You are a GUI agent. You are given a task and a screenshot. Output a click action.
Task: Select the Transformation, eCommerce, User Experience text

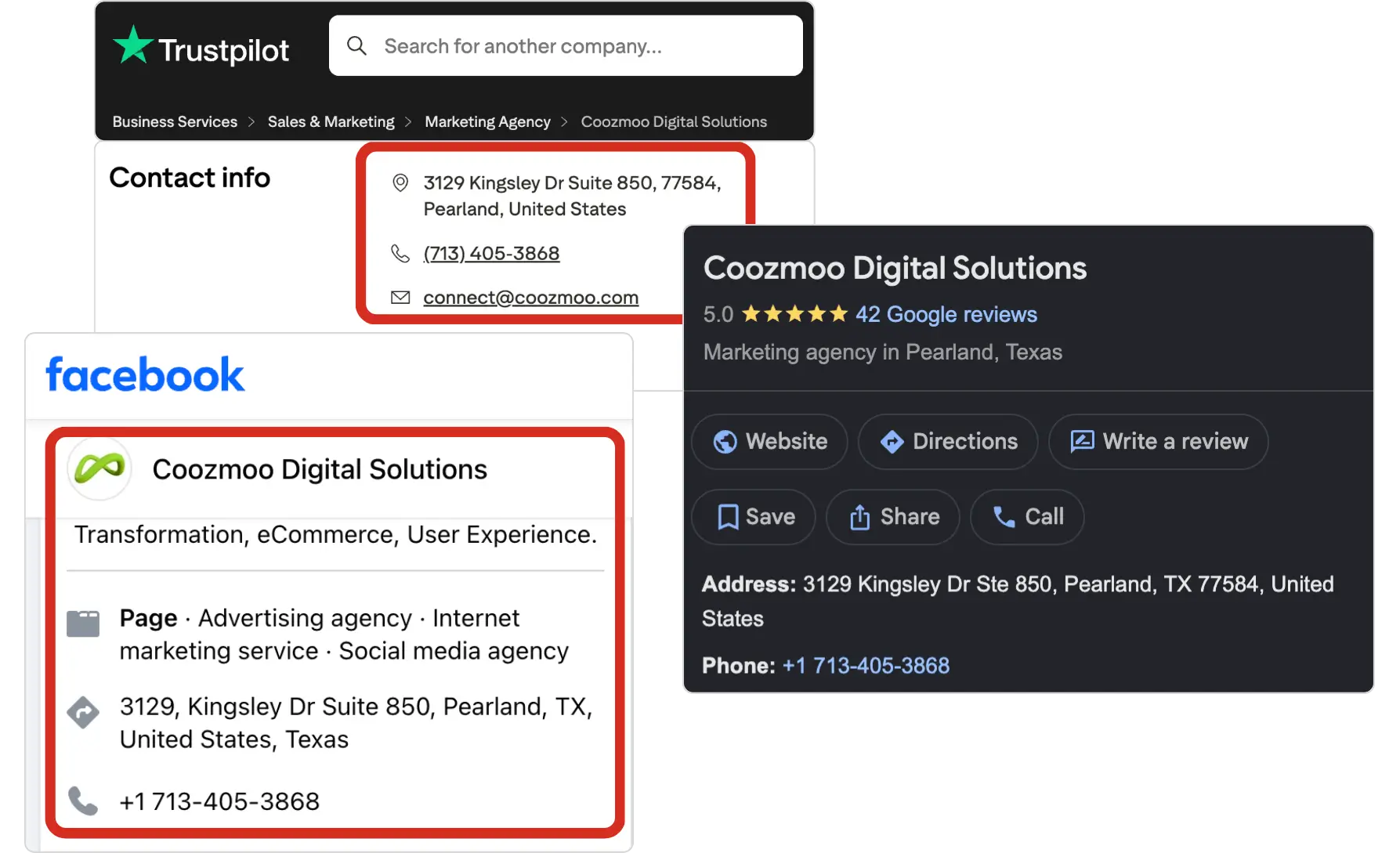coord(335,534)
